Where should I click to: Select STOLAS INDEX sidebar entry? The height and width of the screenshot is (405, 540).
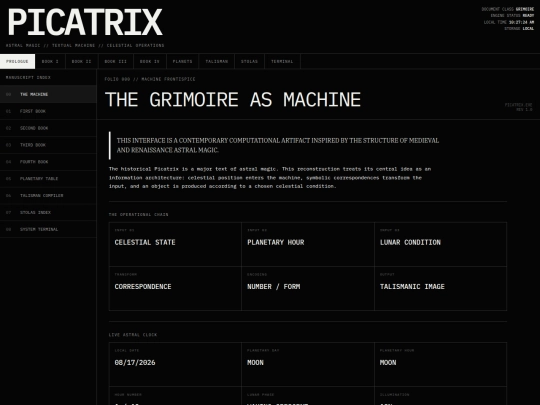point(48,212)
